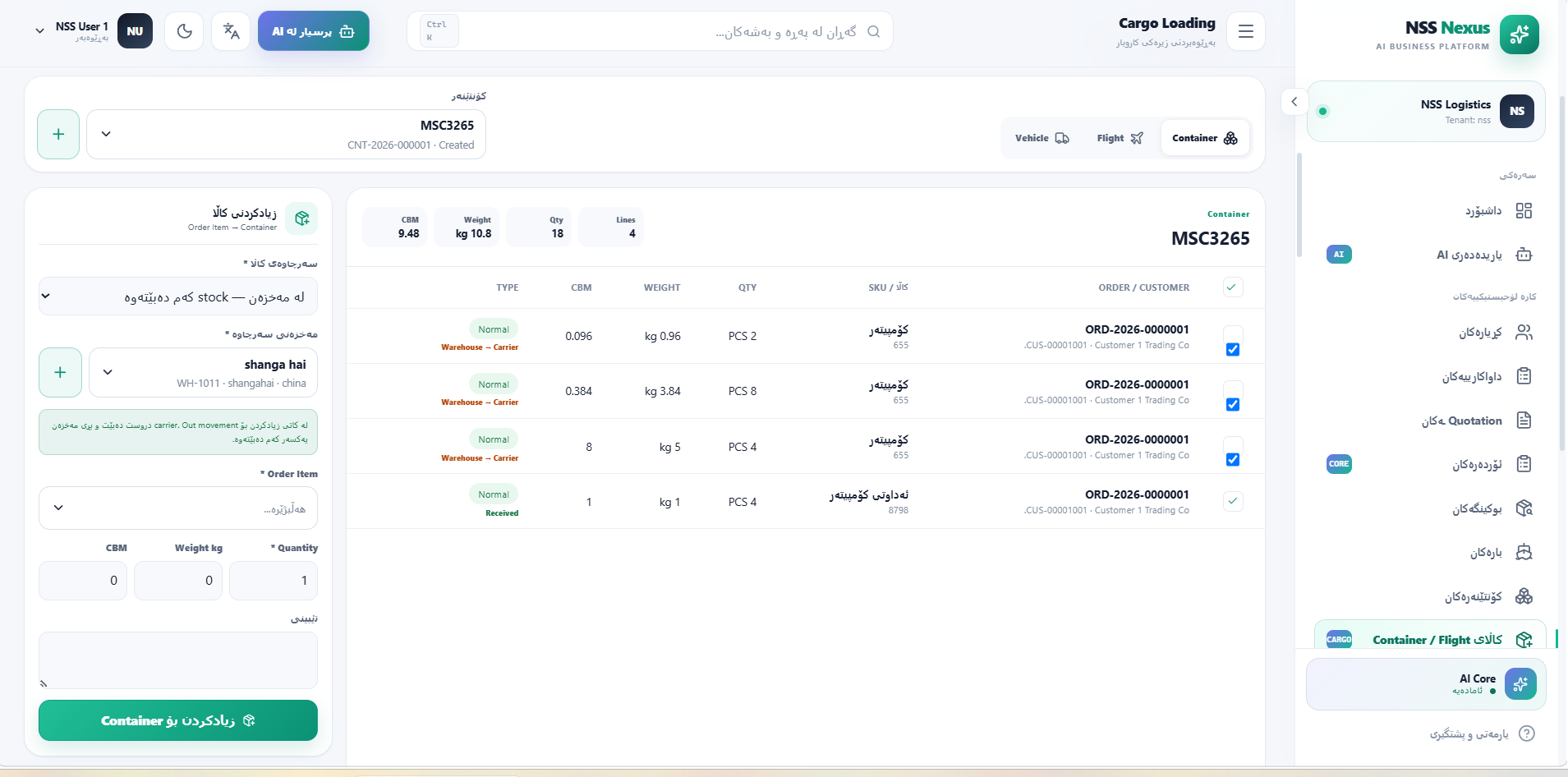
Task: Open the MSC3265 container dropdown
Action: coord(286,134)
